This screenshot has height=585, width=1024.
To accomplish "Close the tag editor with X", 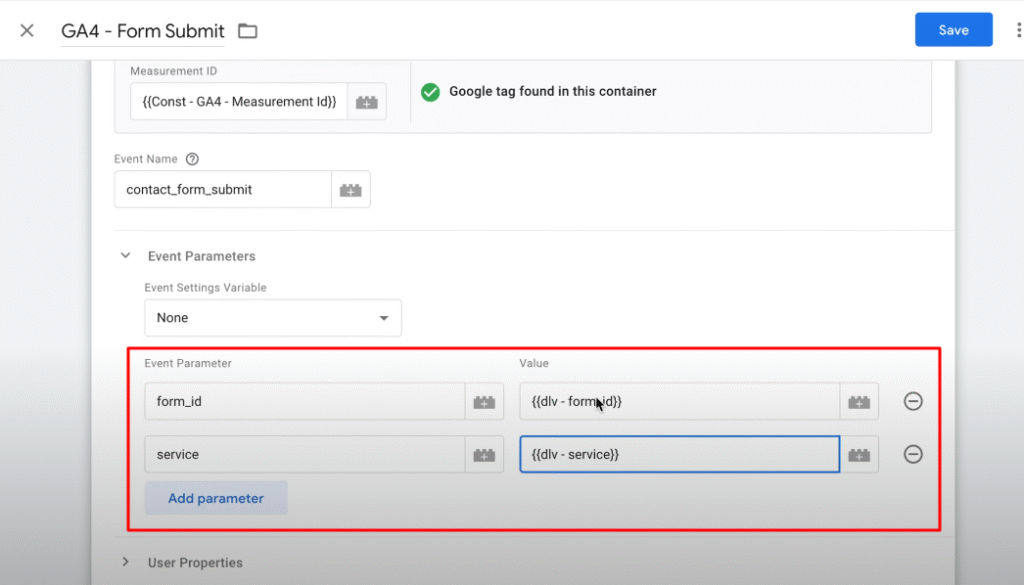I will click(x=27, y=30).
